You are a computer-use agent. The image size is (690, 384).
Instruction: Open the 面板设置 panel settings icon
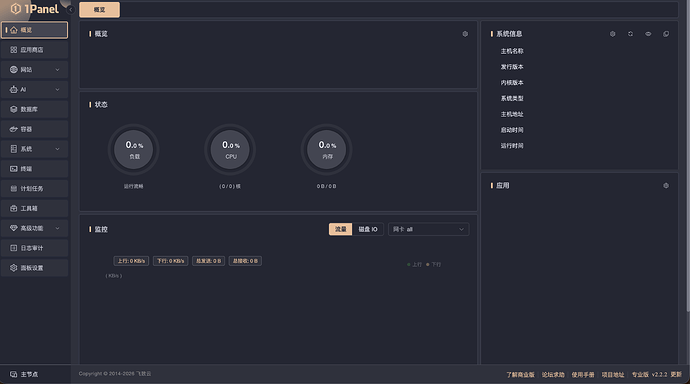pos(14,267)
